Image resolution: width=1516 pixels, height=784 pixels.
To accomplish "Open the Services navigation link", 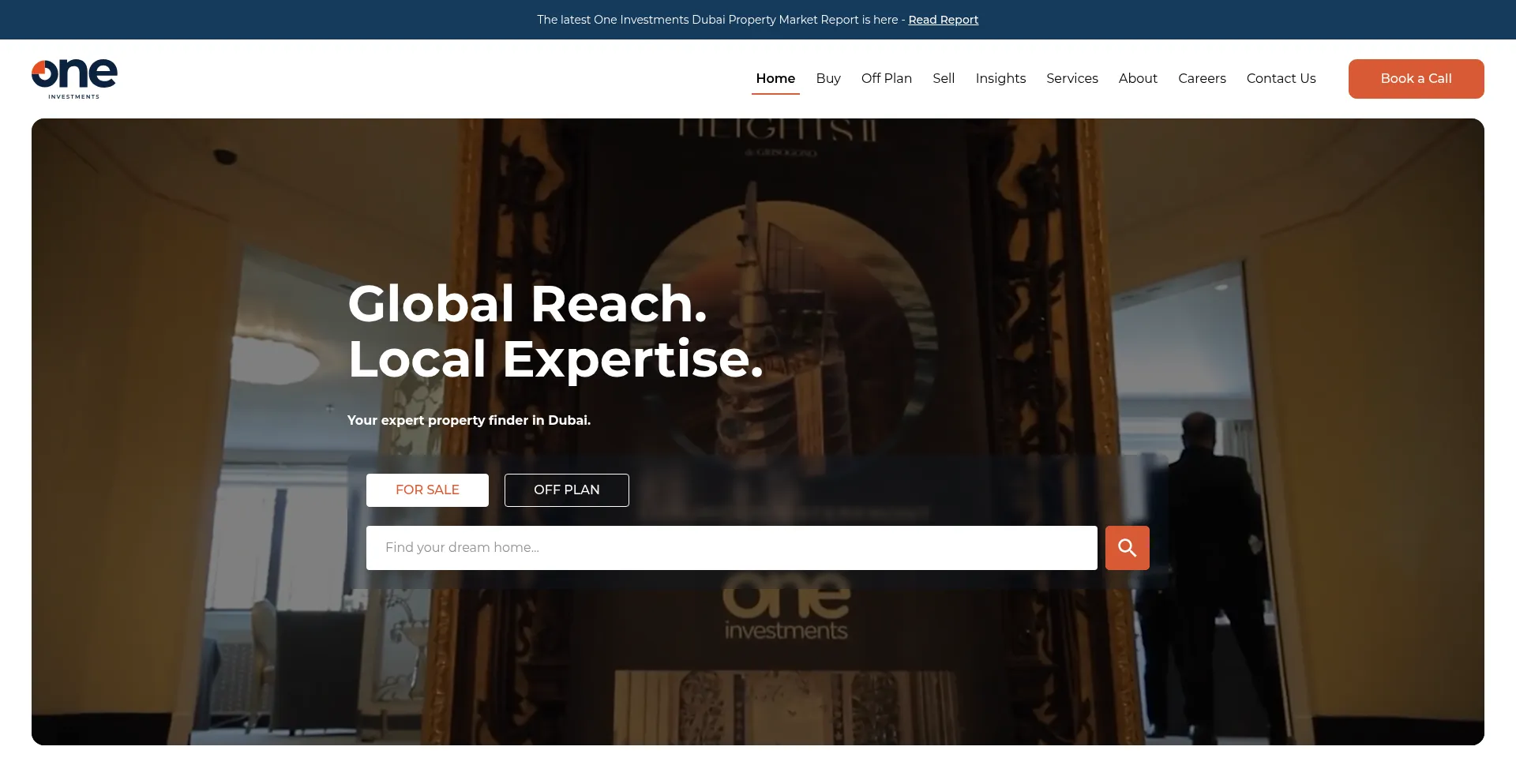I will (1072, 78).
